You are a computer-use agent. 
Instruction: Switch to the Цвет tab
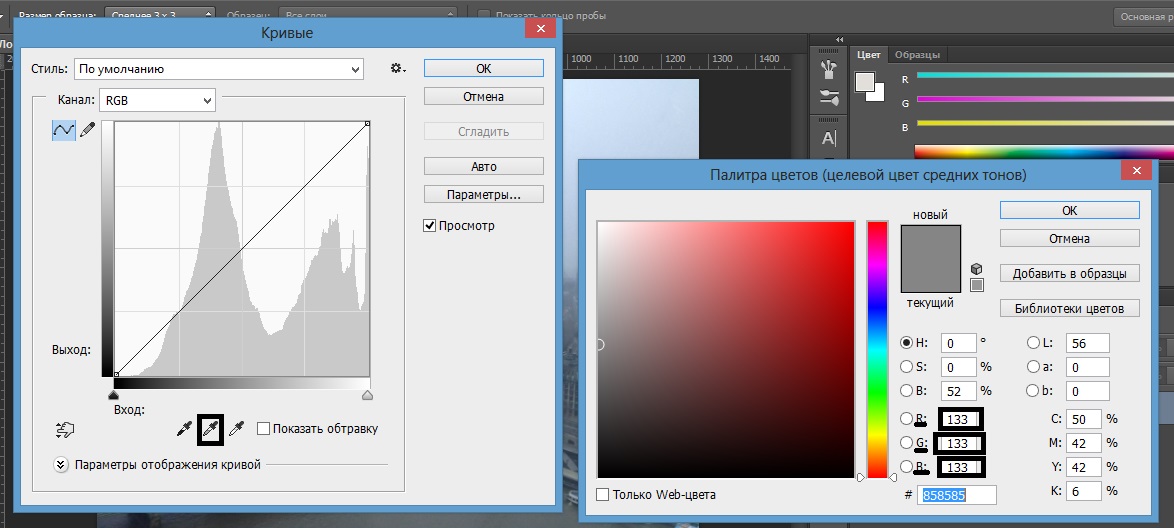coord(869,55)
